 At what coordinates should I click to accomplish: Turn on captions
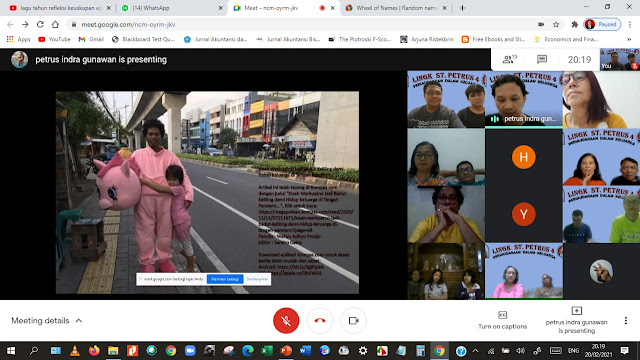click(x=502, y=320)
